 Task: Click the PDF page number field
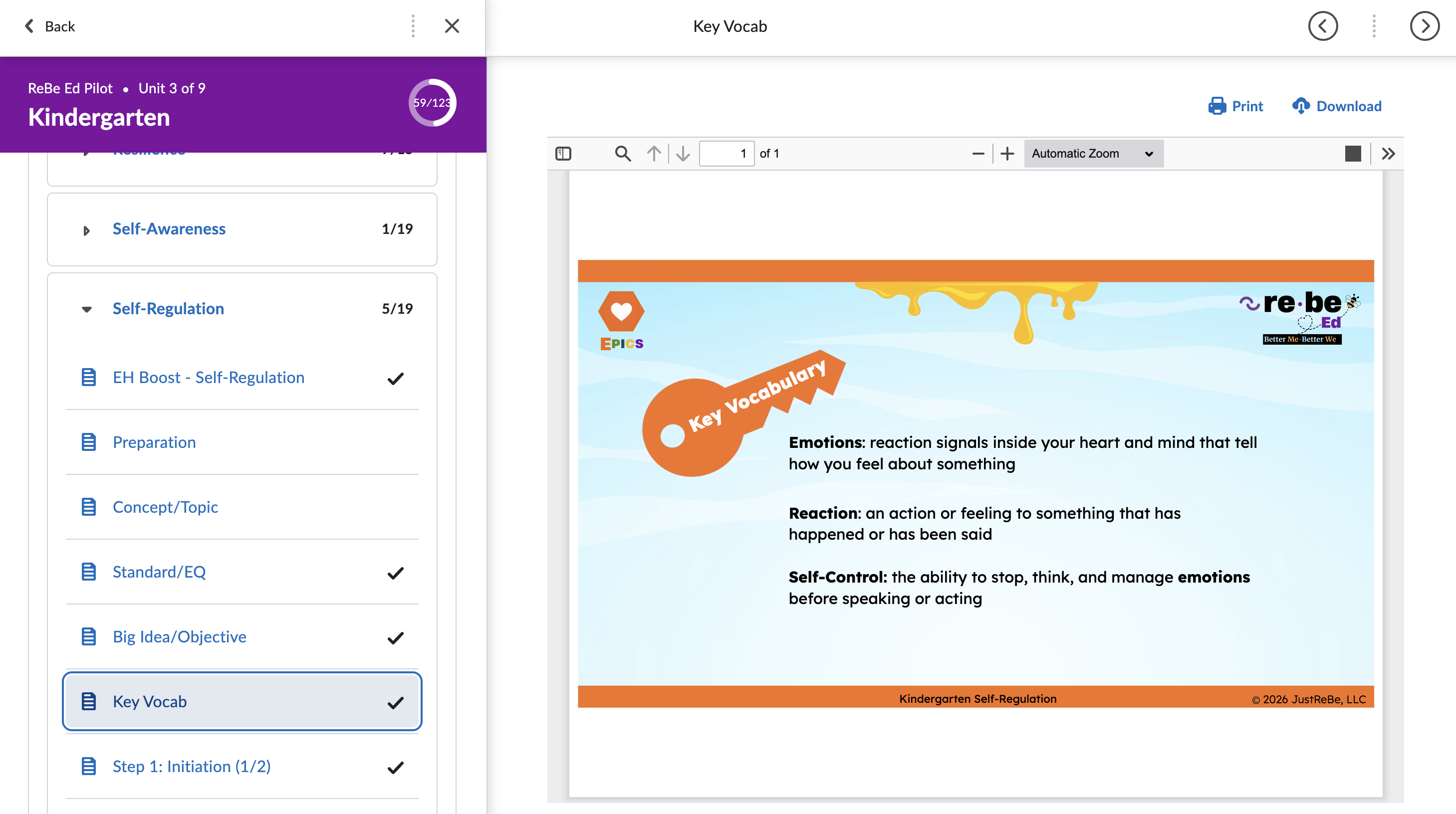(727, 154)
